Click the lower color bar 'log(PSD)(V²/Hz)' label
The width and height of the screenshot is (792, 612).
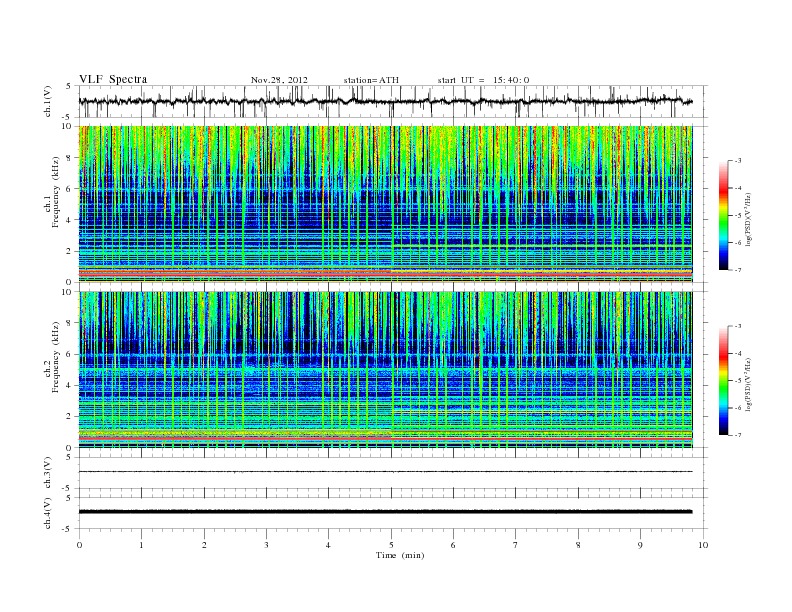pos(748,384)
